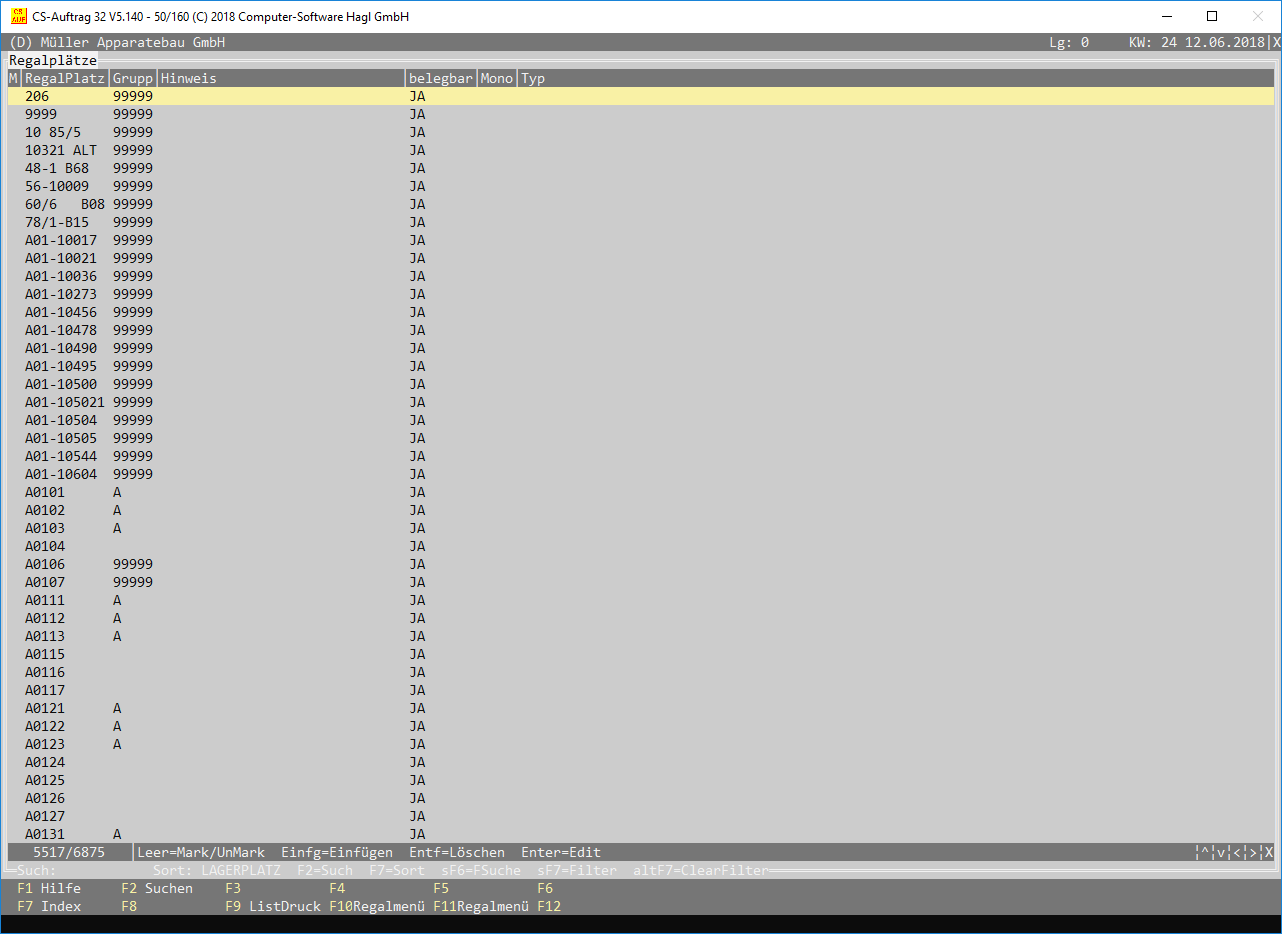Click the scroll down 'v' in status bar
This screenshot has width=1282, height=934.
[1221, 853]
